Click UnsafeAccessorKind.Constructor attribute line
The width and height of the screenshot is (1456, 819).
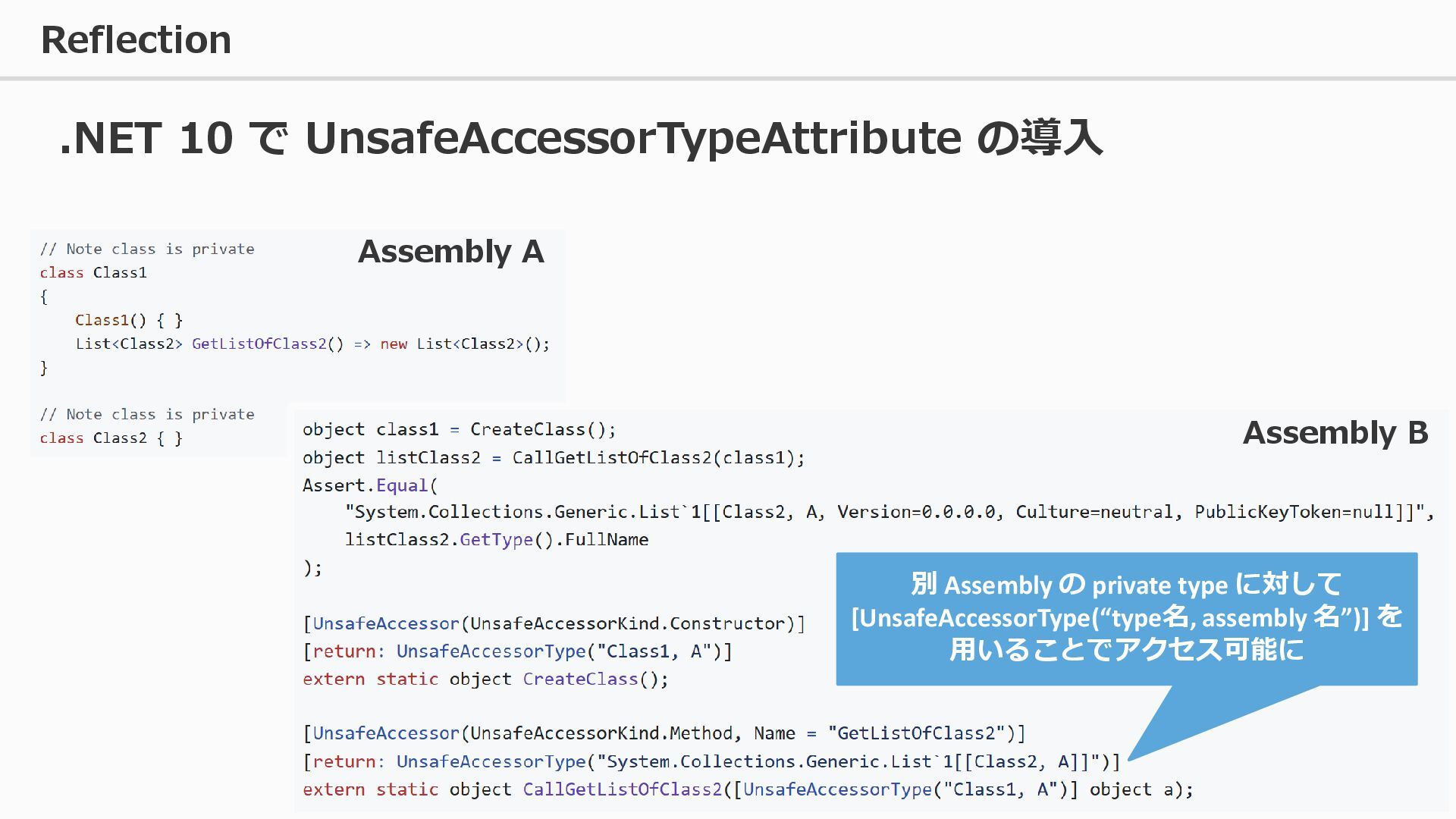pos(554,623)
